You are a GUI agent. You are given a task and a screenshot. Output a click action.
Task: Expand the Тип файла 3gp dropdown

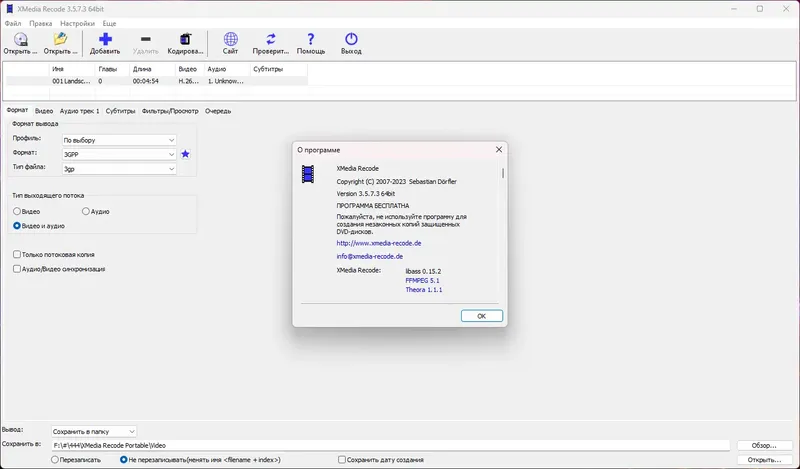point(119,169)
